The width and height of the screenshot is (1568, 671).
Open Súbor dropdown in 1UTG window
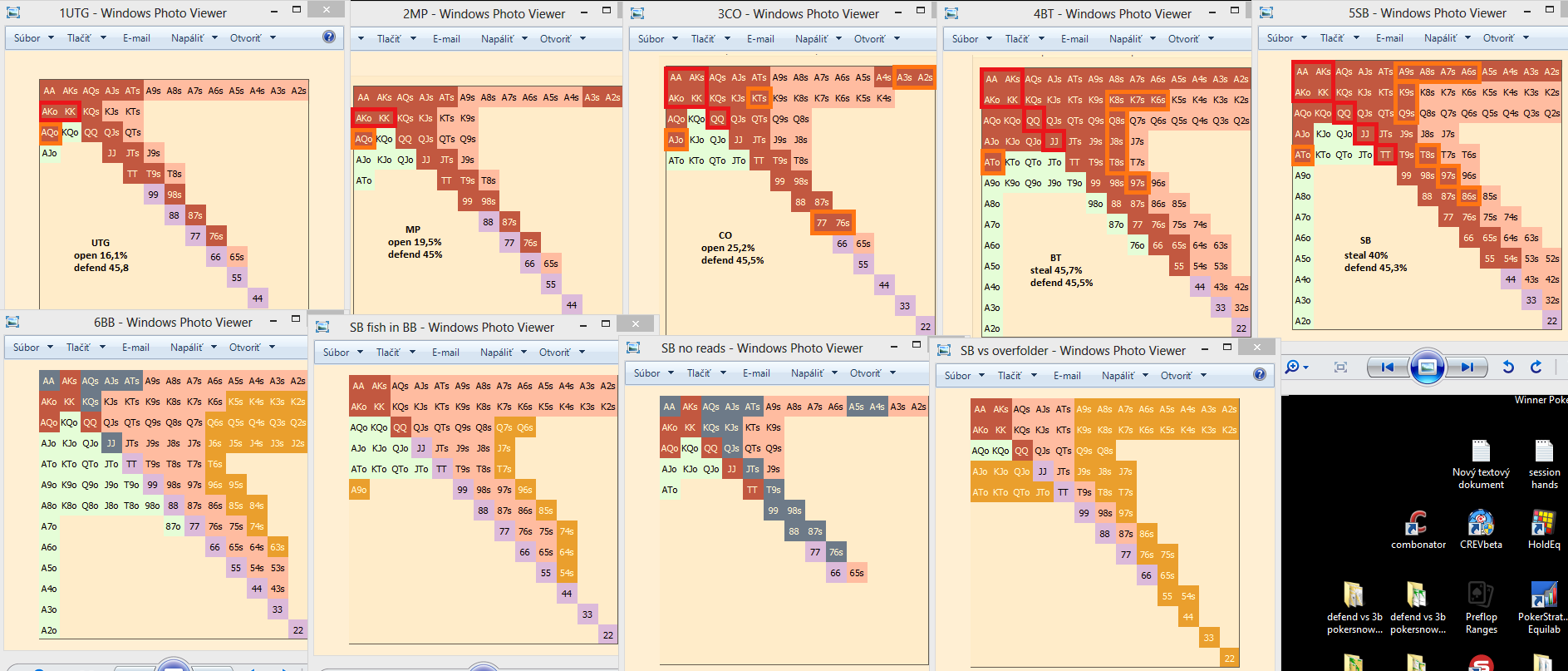33,37
